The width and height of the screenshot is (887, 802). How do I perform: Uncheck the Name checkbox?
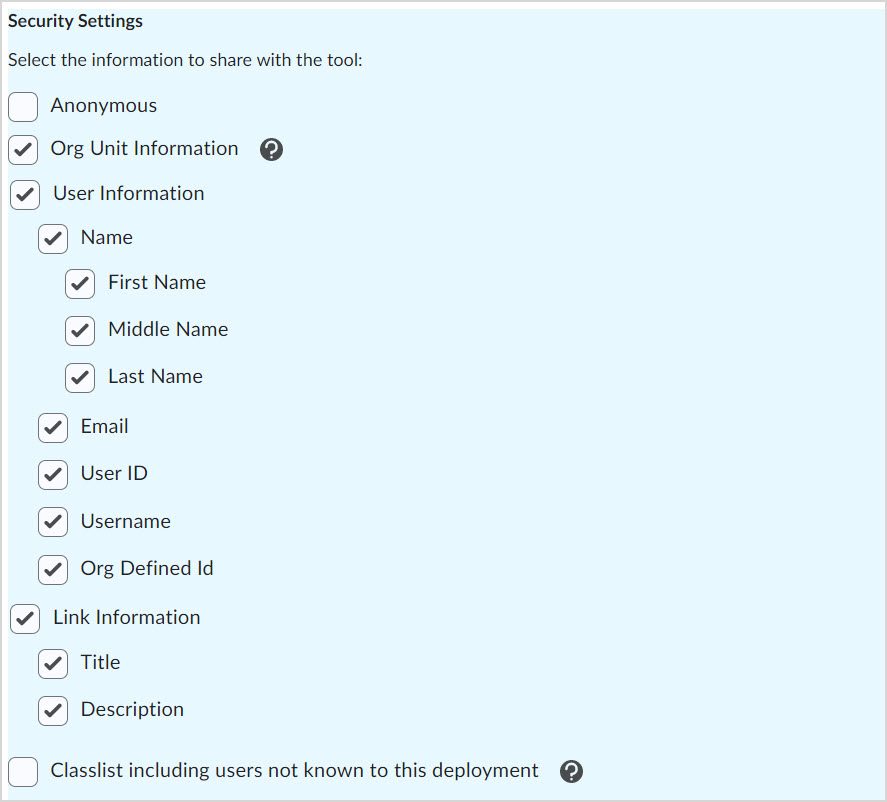(x=53, y=238)
